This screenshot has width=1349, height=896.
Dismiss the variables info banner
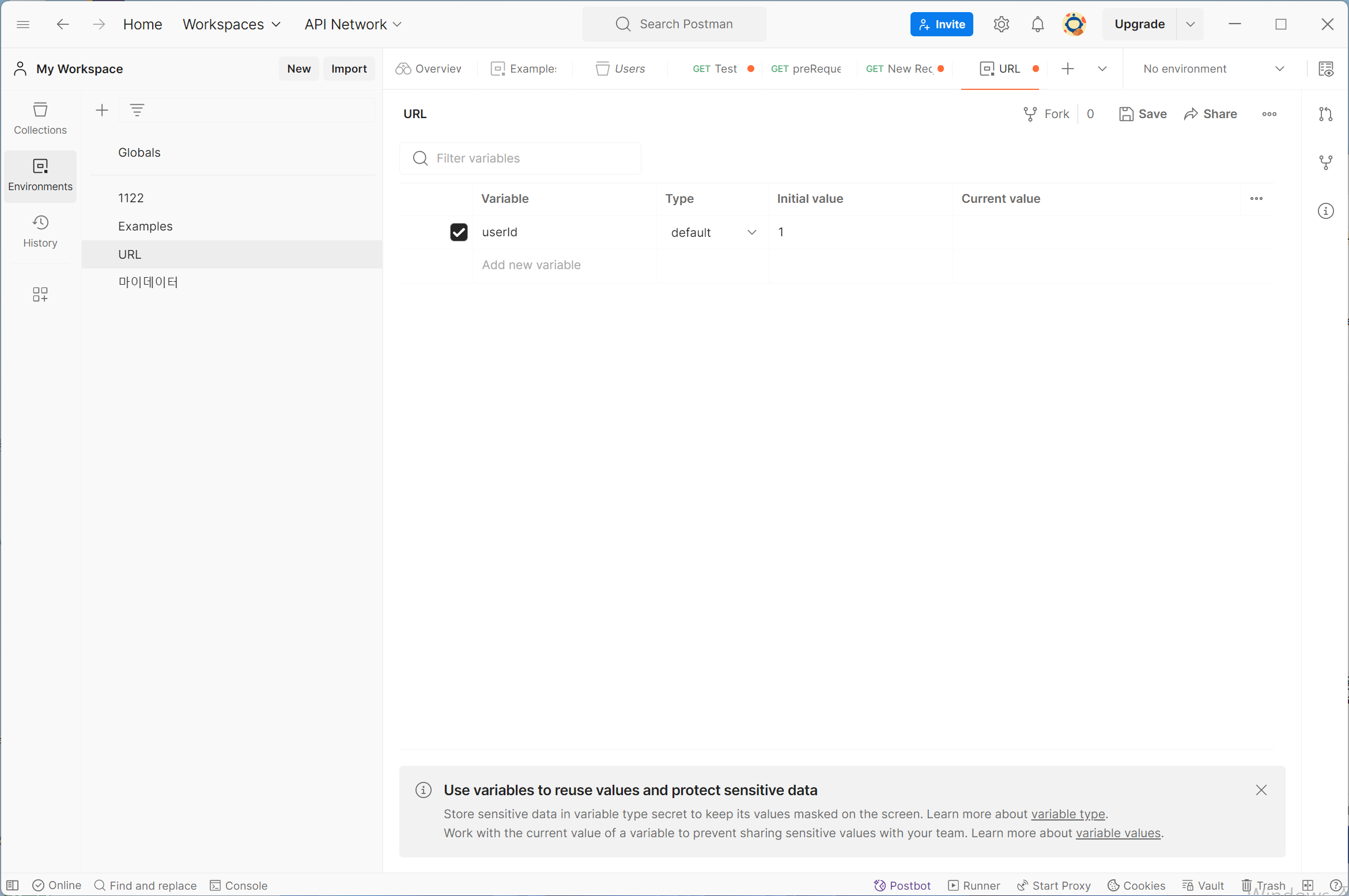click(x=1261, y=790)
